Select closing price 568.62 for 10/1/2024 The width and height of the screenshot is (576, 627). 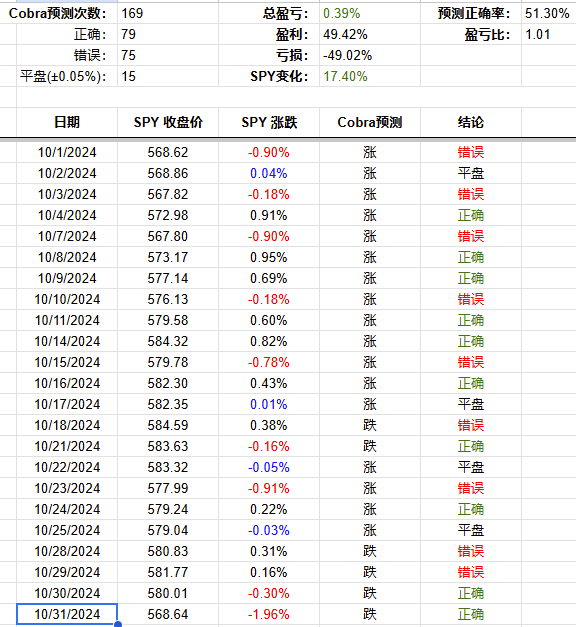(168, 152)
